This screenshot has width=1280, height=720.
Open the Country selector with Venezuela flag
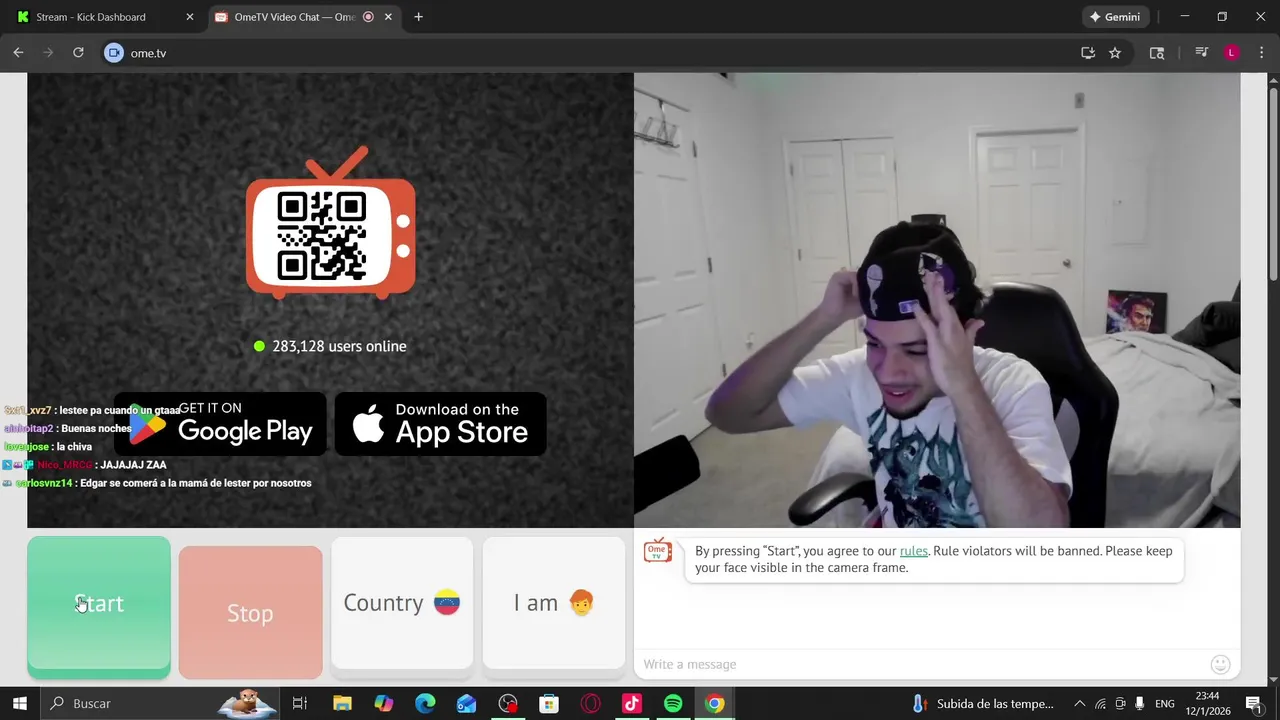[x=402, y=603]
